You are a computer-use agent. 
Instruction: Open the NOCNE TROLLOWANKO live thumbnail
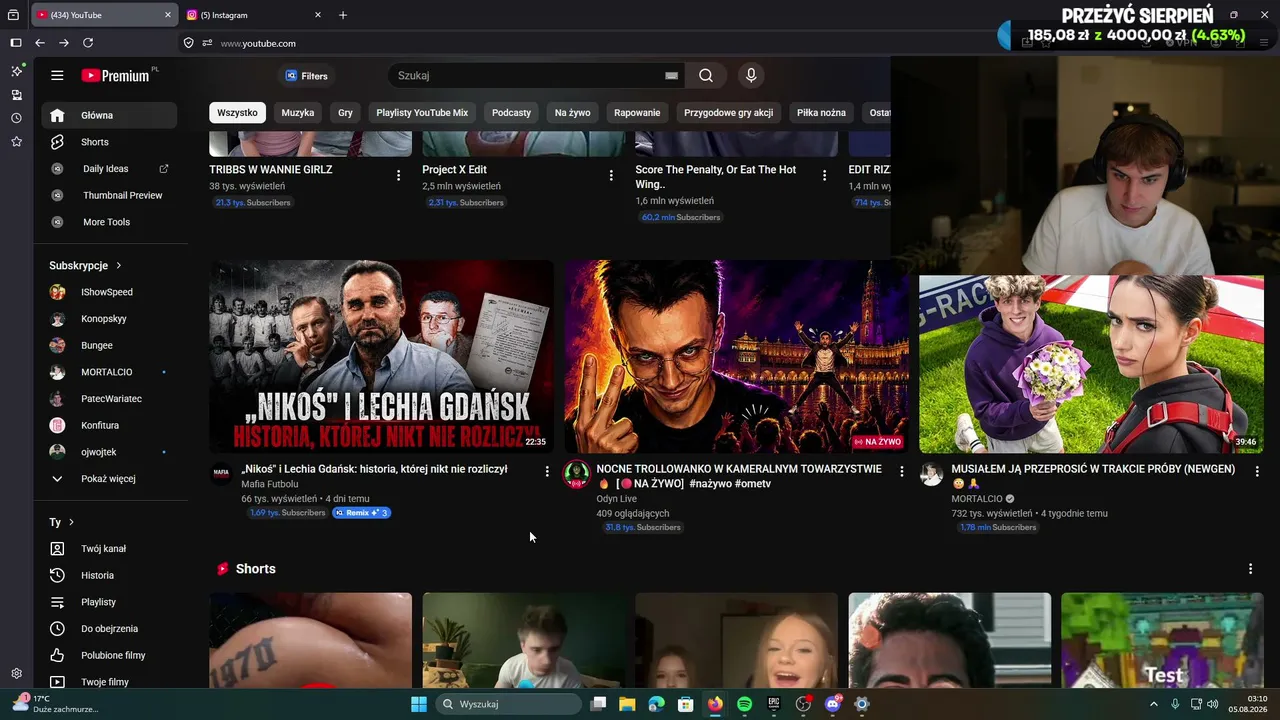736,357
